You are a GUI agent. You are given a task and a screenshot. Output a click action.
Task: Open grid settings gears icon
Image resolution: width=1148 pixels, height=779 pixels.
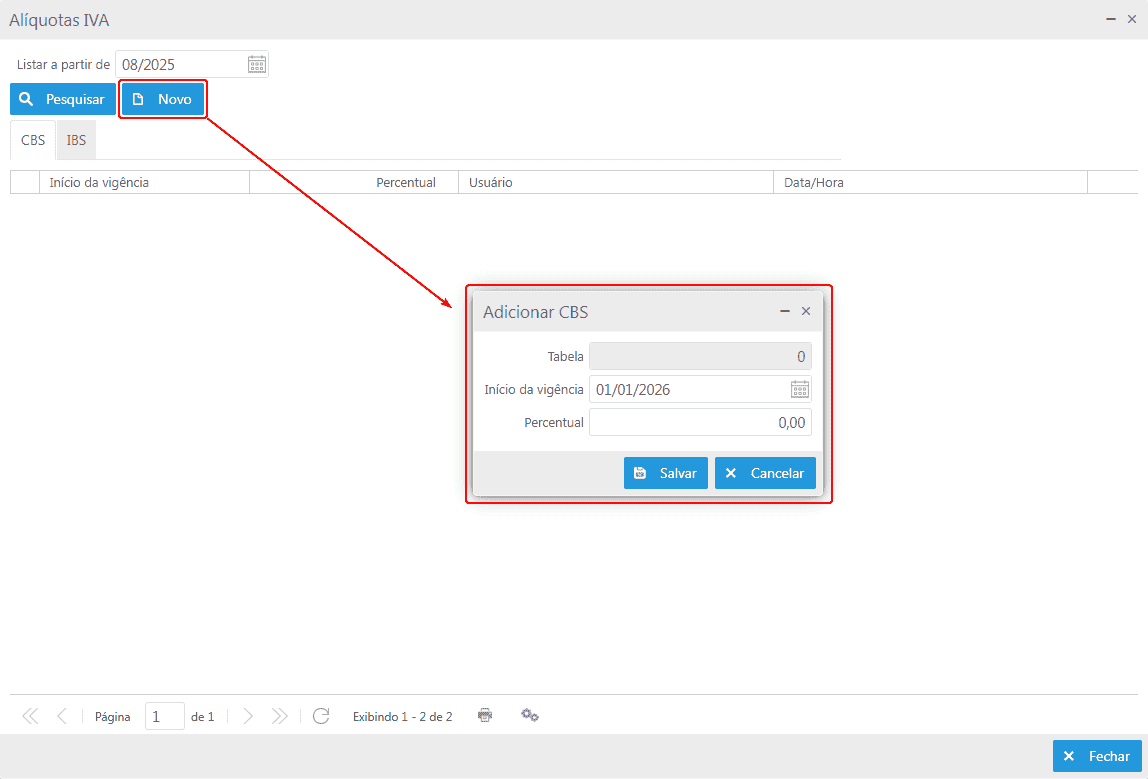(x=530, y=715)
